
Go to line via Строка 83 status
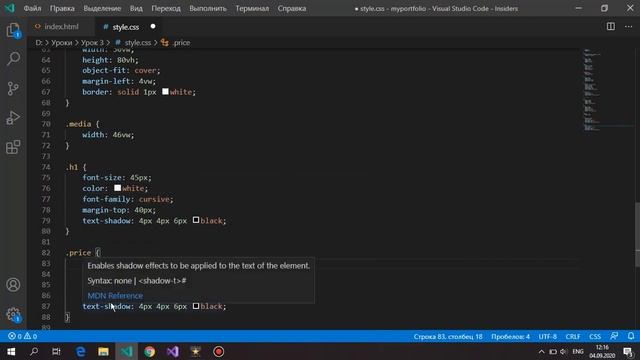(448, 336)
